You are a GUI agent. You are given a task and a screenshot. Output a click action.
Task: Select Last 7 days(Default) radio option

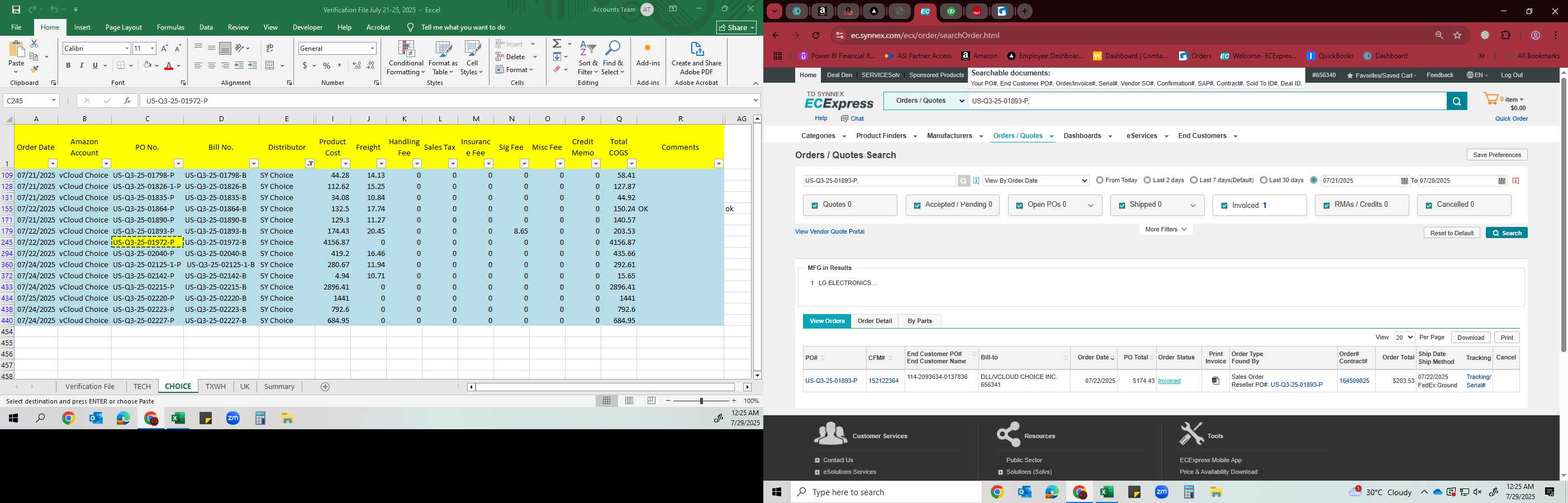click(1194, 181)
